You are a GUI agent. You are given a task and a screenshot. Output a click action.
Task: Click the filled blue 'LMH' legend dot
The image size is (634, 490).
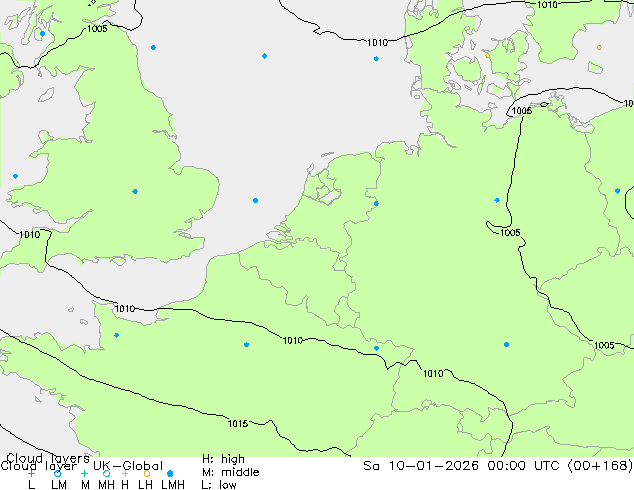click(170, 473)
